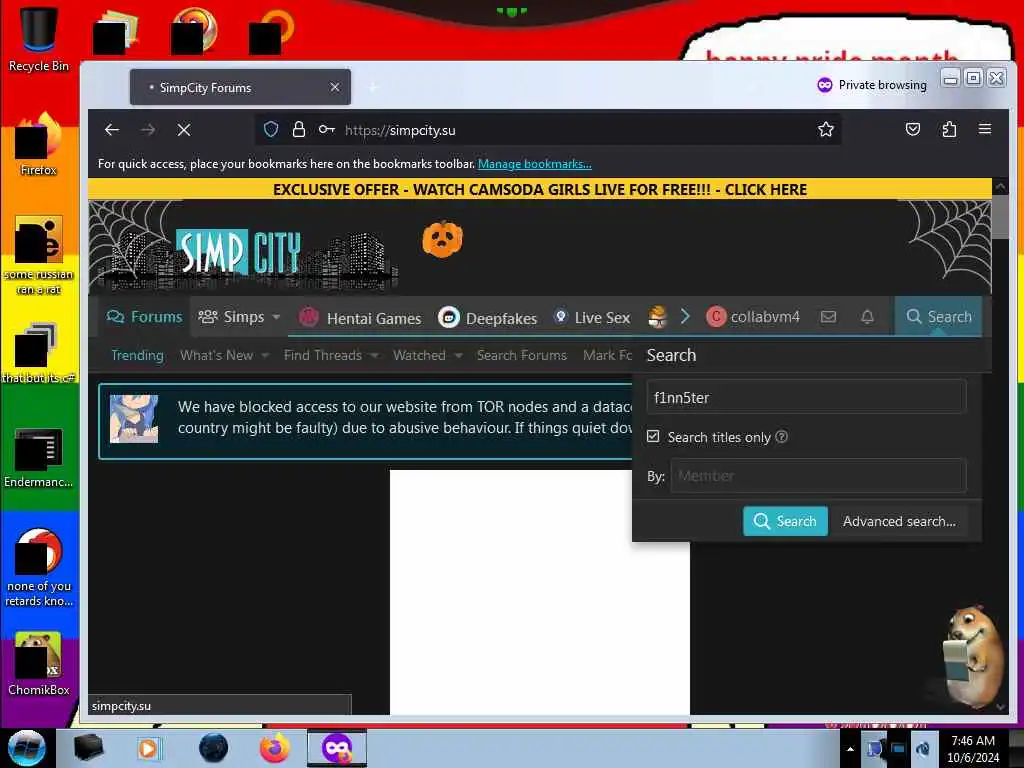Open the Extensions puzzle icon
This screenshot has height=768, width=1024.
[949, 129]
